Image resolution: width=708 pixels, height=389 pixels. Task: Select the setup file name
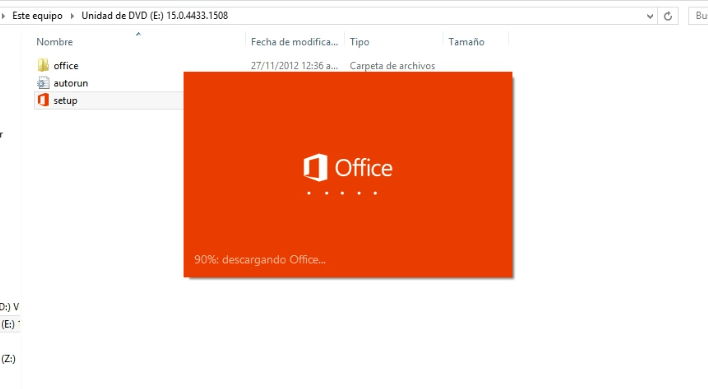coord(65,101)
